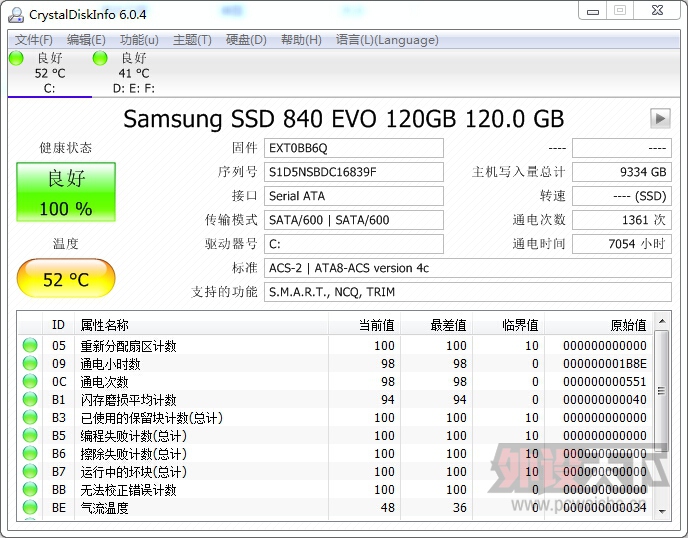Viewport: 688px width, 538px height.
Task: Select the 通电小时数 attribute row
Action: pos(335,363)
